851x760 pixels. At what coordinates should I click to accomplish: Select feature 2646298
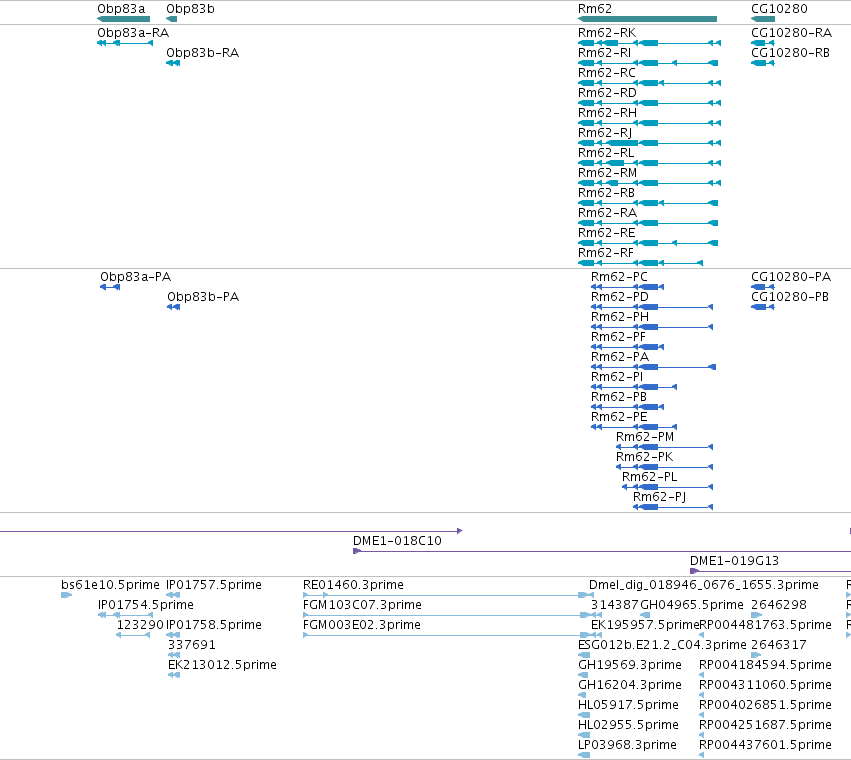(x=757, y=616)
